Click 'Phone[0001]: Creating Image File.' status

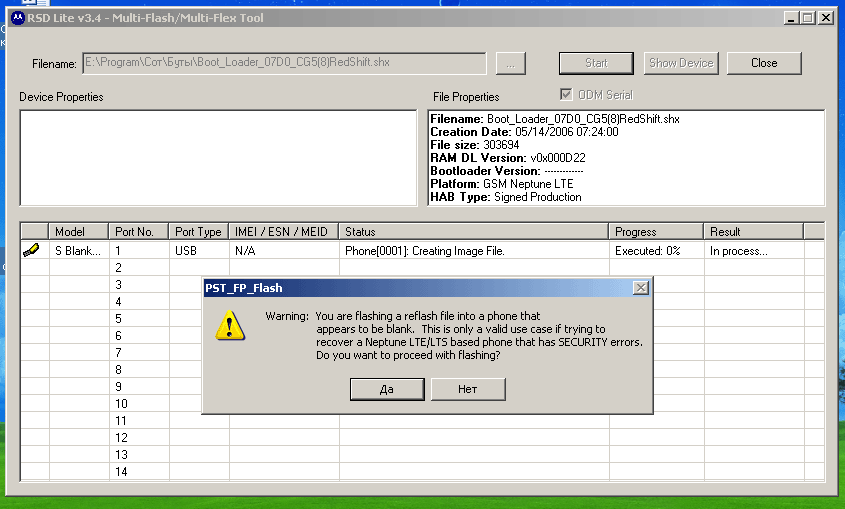click(x=425, y=250)
